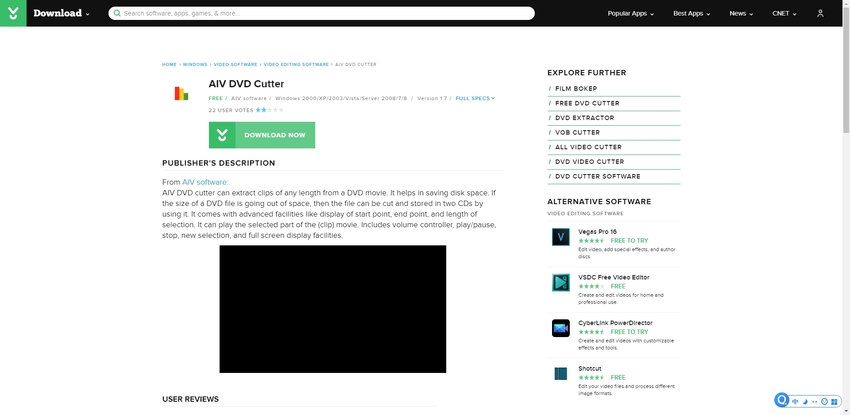This screenshot has width=850, height=415.
Task: Click the USER REVIEWS heading
Action: (190, 399)
